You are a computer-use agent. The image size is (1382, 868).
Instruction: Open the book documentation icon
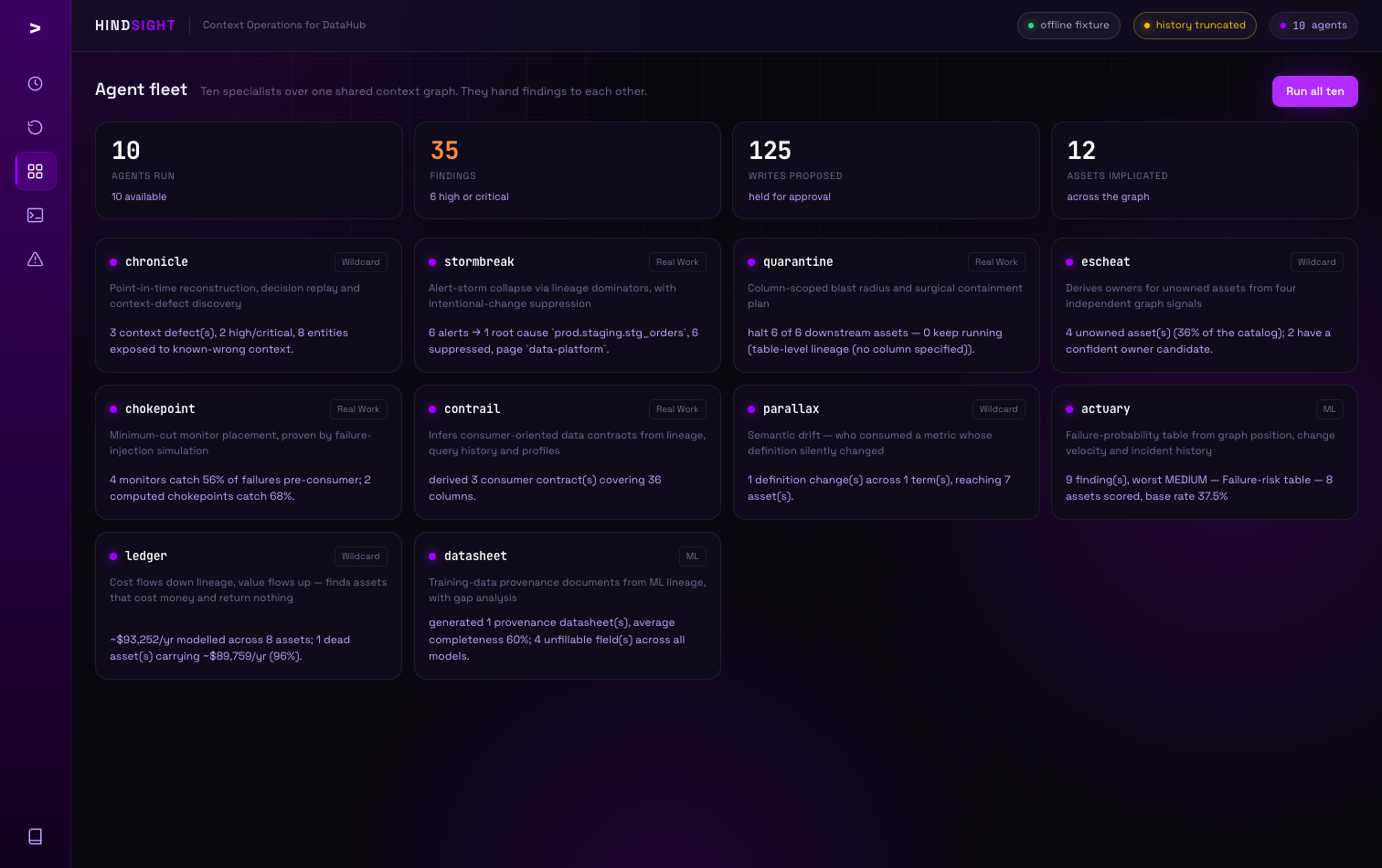(36, 837)
